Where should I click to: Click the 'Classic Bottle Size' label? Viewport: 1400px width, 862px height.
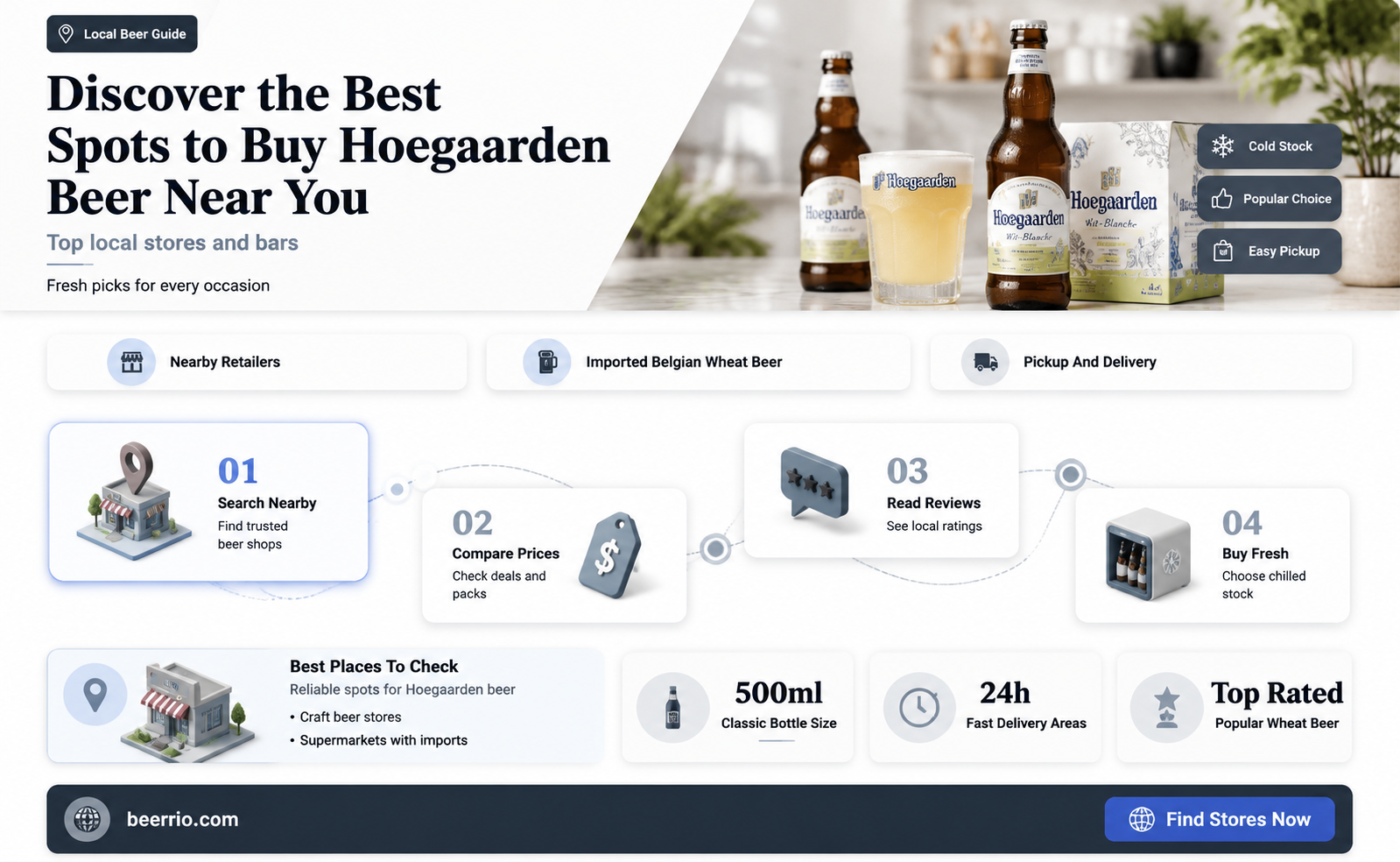tap(778, 724)
